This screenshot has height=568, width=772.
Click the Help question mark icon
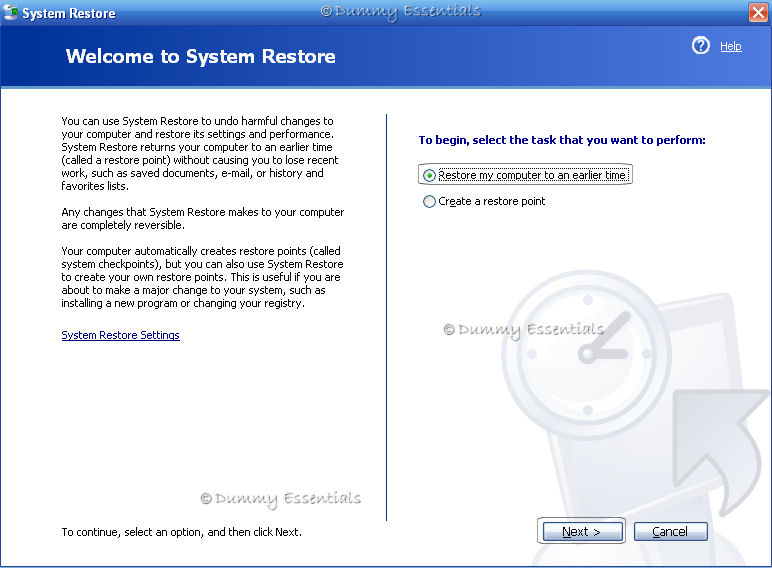tap(701, 45)
